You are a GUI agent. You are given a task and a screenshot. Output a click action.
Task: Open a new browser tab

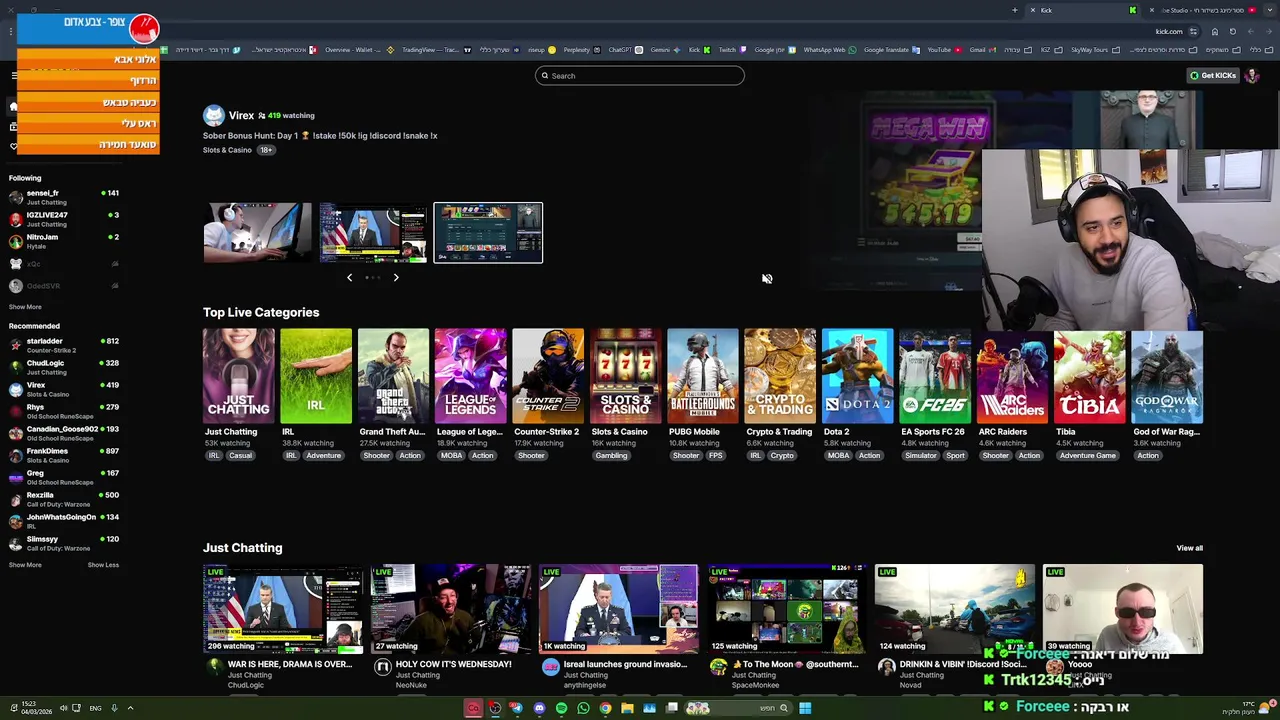pos(1014,10)
